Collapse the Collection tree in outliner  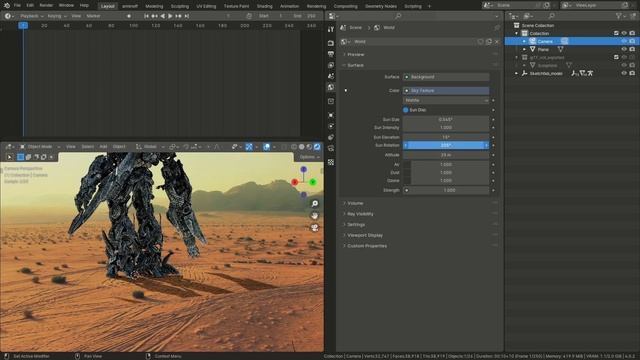[x=516, y=33]
